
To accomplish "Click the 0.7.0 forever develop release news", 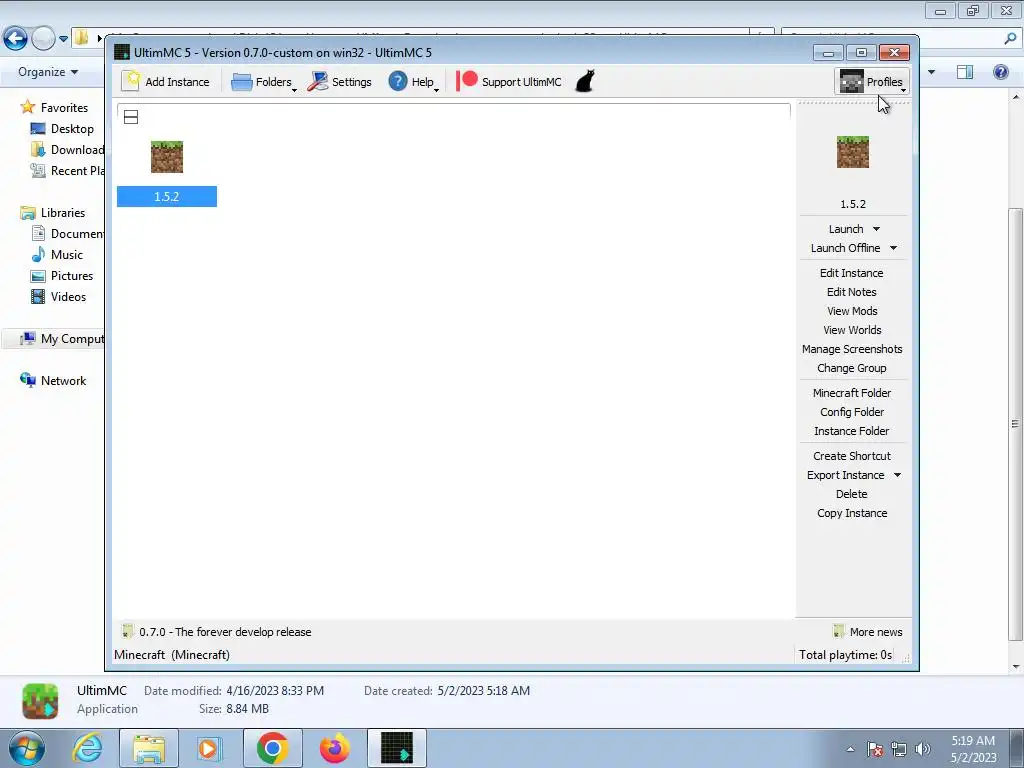I will [217, 632].
